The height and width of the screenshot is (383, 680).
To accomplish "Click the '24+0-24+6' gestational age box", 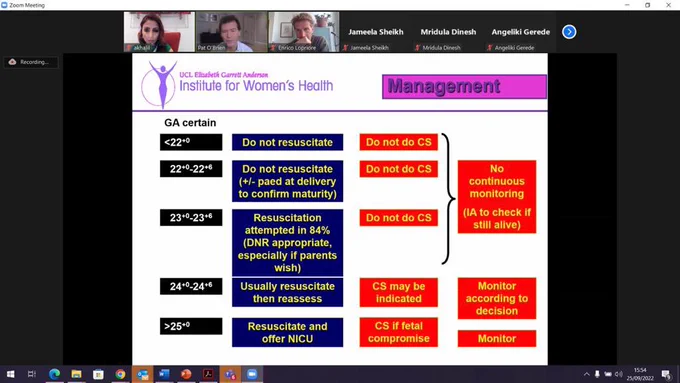I will click(x=191, y=286).
